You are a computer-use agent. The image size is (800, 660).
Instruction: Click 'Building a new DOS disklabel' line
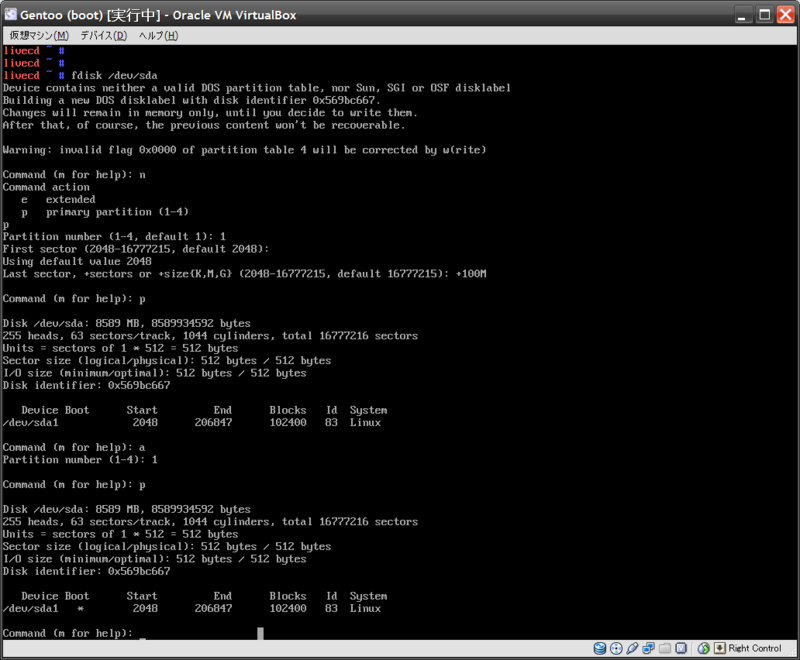191,100
